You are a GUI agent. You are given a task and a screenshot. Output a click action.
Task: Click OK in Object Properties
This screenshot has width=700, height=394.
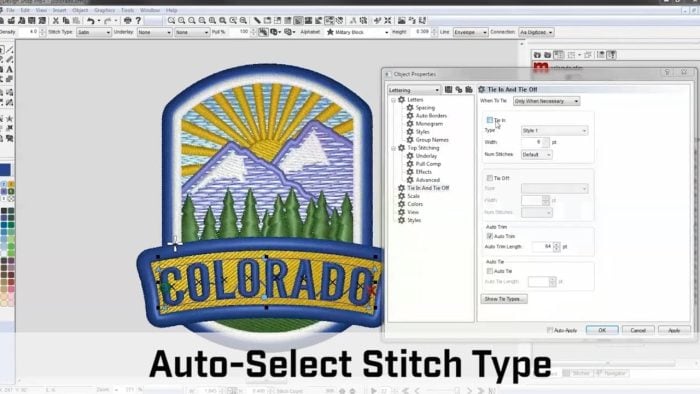click(x=602, y=330)
